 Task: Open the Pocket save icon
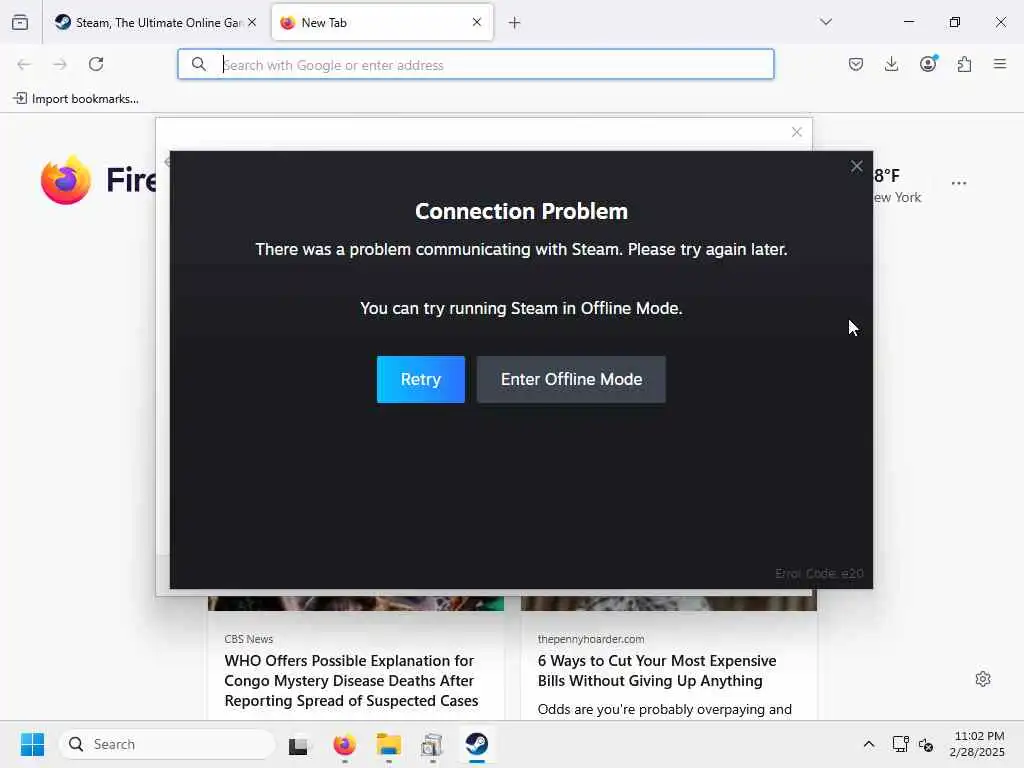tap(856, 64)
